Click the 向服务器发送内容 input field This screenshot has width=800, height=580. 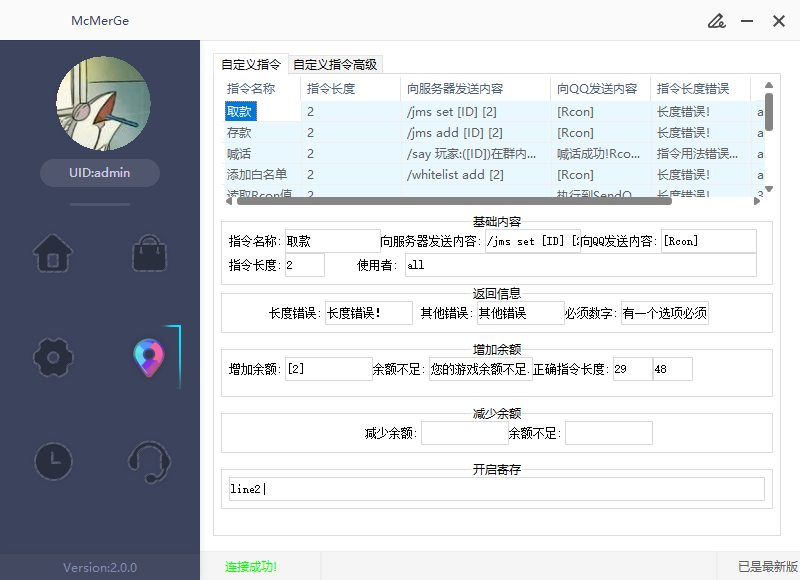point(532,241)
